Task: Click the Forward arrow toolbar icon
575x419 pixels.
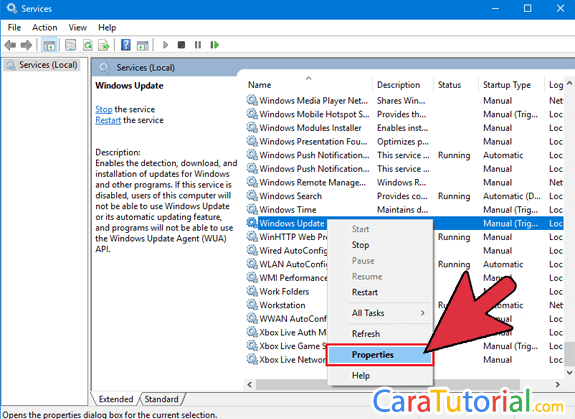Action: click(x=26, y=45)
